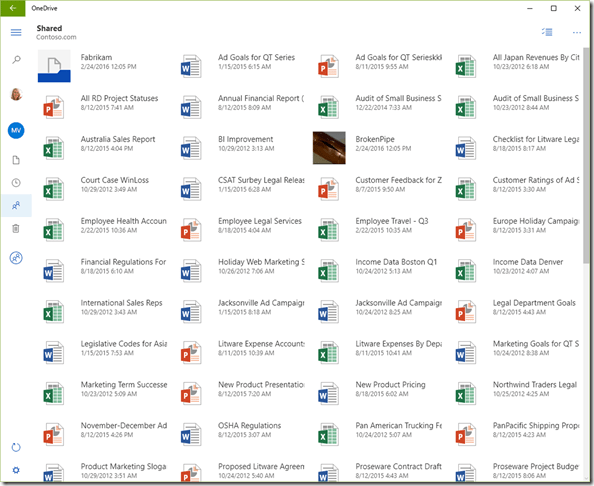The height and width of the screenshot is (486, 594).
Task: Click the PowerPoint icon of All RD Project Statuses
Action: pyautogui.click(x=53, y=107)
